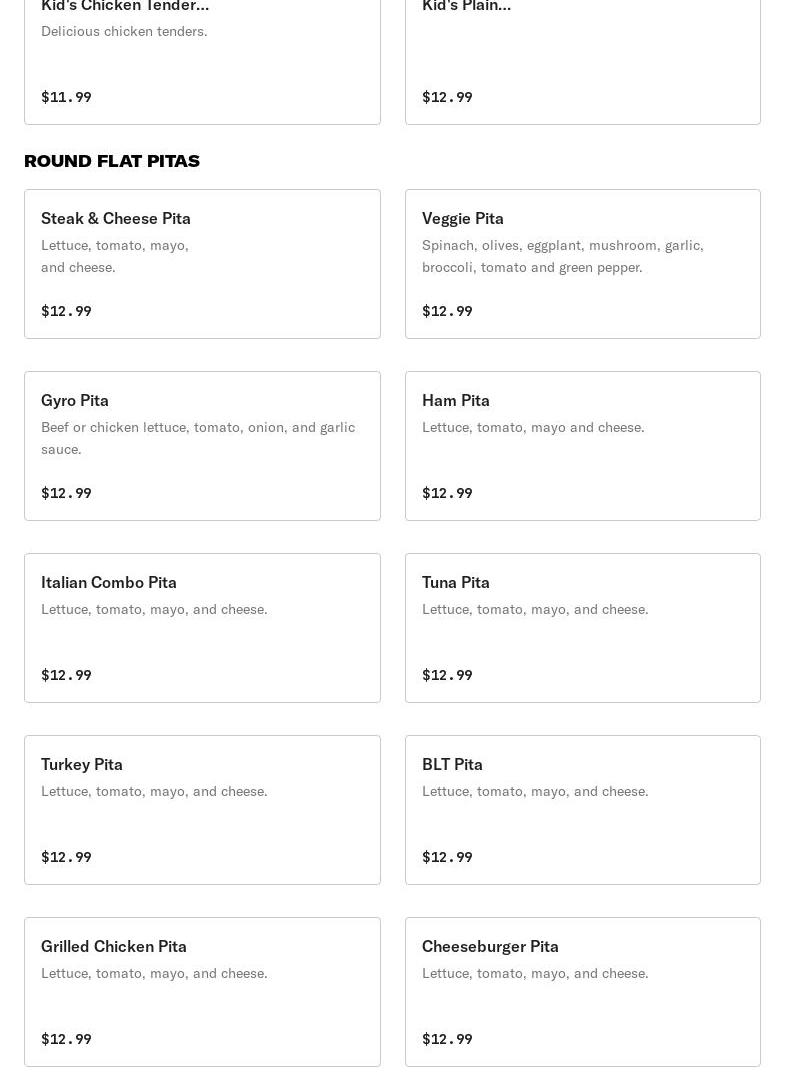Viewport: 785px width, 1090px height.
Task: Select the Veggie Pita card
Action: [583, 264]
